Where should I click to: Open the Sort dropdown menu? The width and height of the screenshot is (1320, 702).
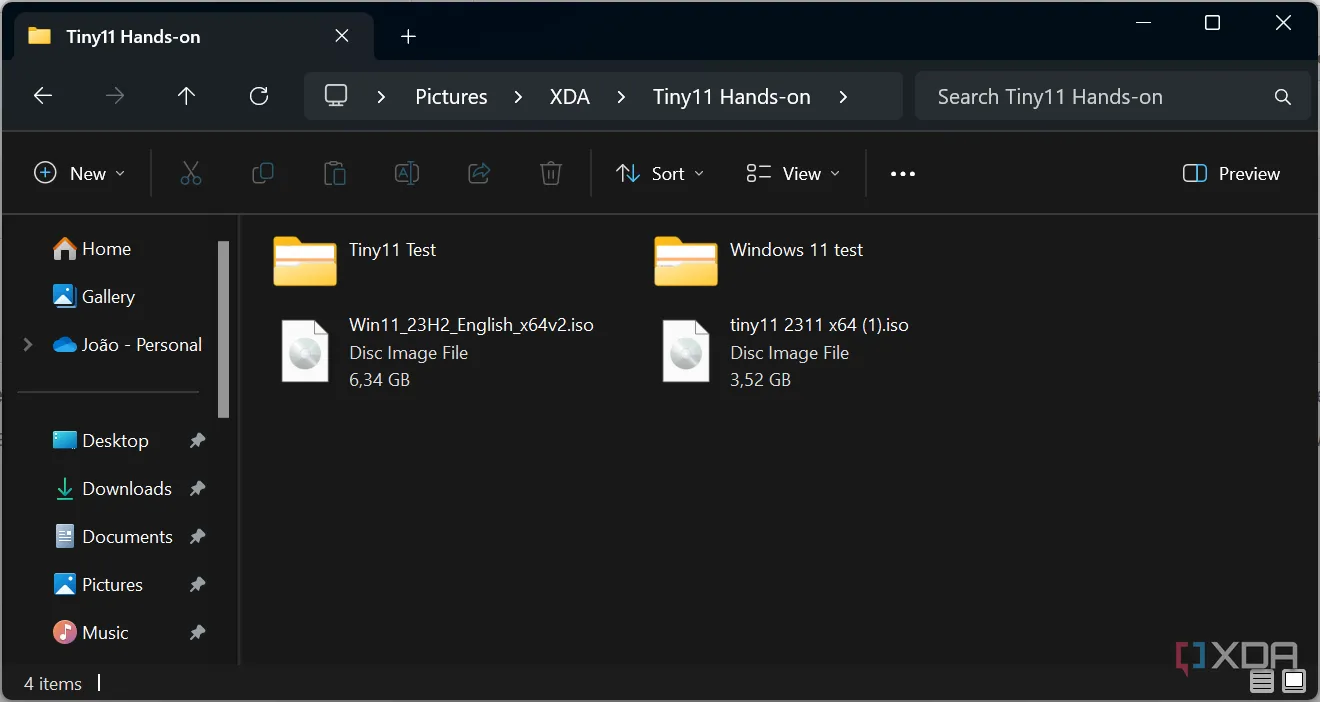click(660, 174)
